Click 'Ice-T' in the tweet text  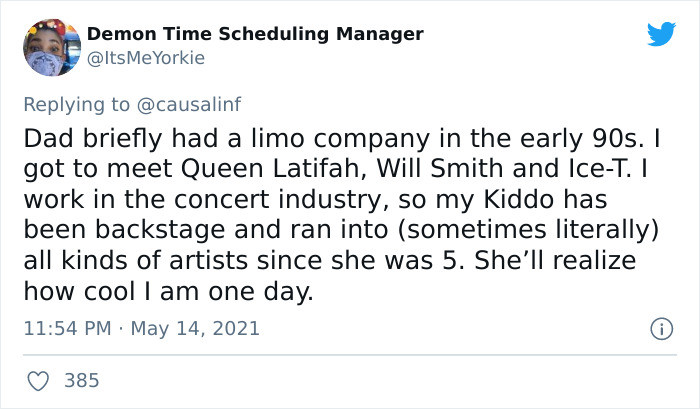(600, 169)
